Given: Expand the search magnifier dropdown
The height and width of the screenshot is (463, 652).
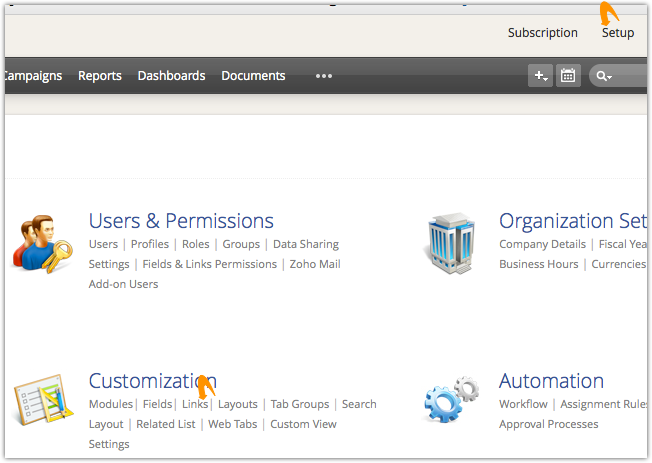Looking at the screenshot, I should pyautogui.click(x=603, y=76).
